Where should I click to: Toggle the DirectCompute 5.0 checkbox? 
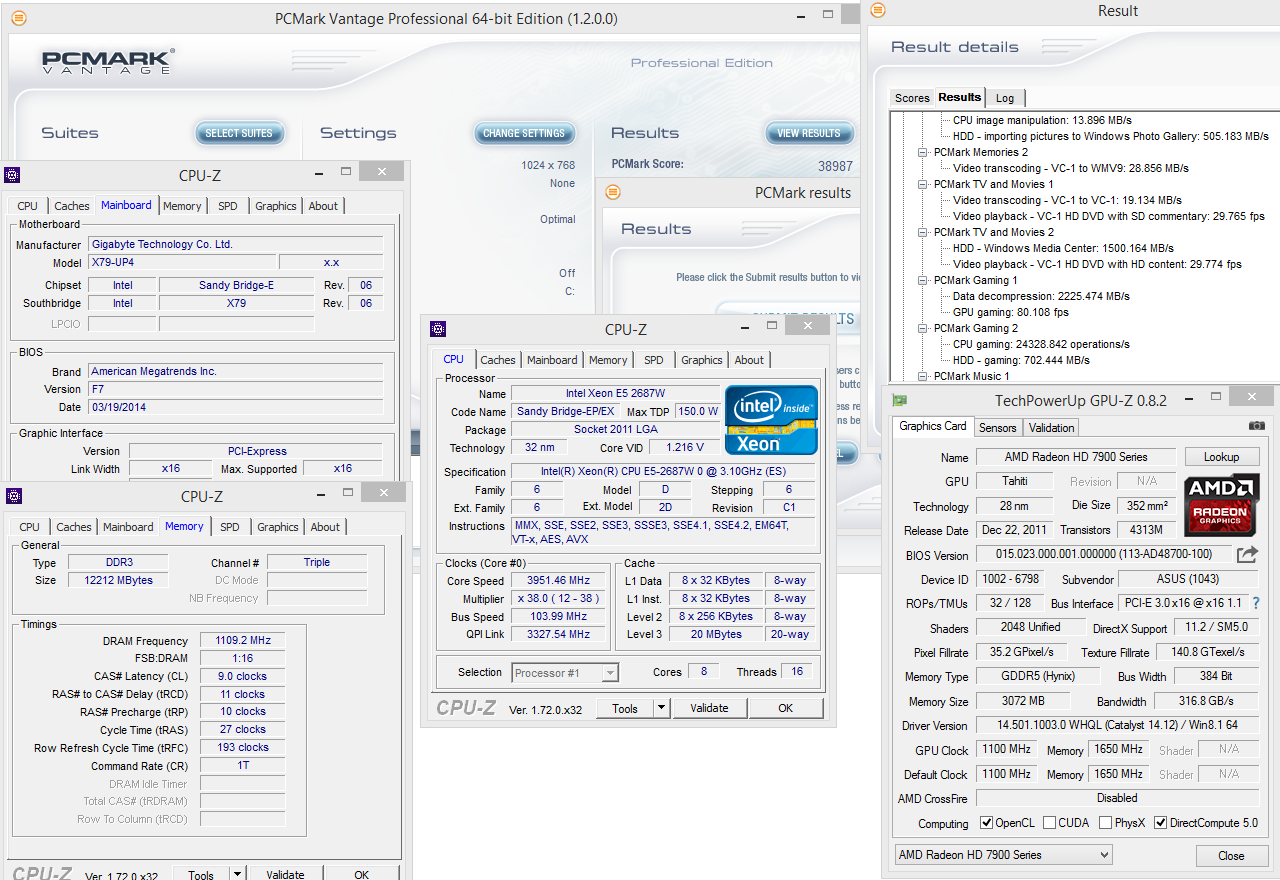coord(1160,823)
